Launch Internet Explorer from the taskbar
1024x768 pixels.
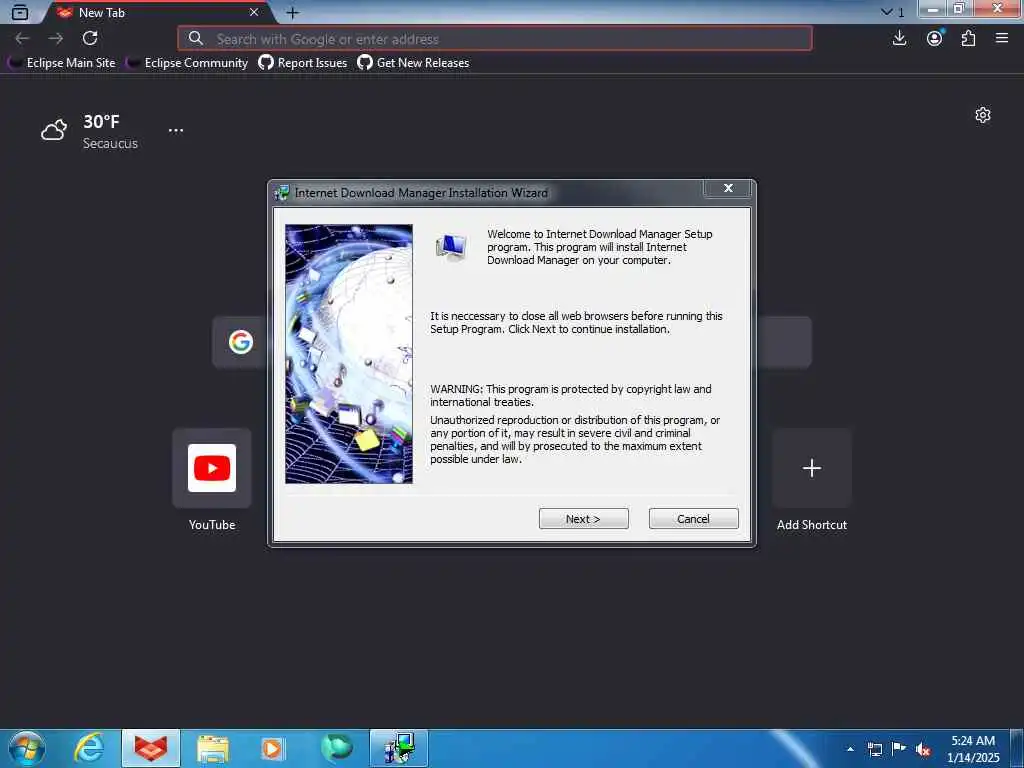pyautogui.click(x=89, y=748)
